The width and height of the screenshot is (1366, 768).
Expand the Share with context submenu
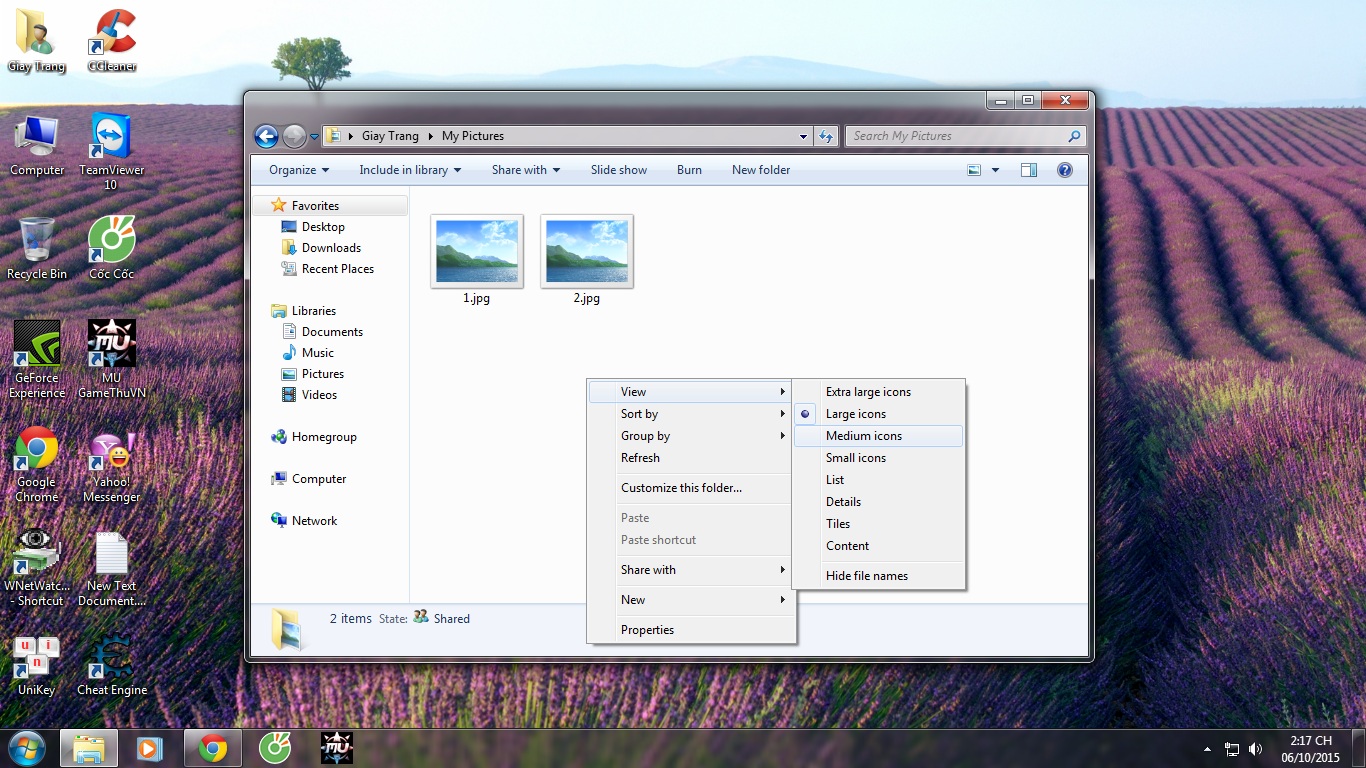click(691, 570)
